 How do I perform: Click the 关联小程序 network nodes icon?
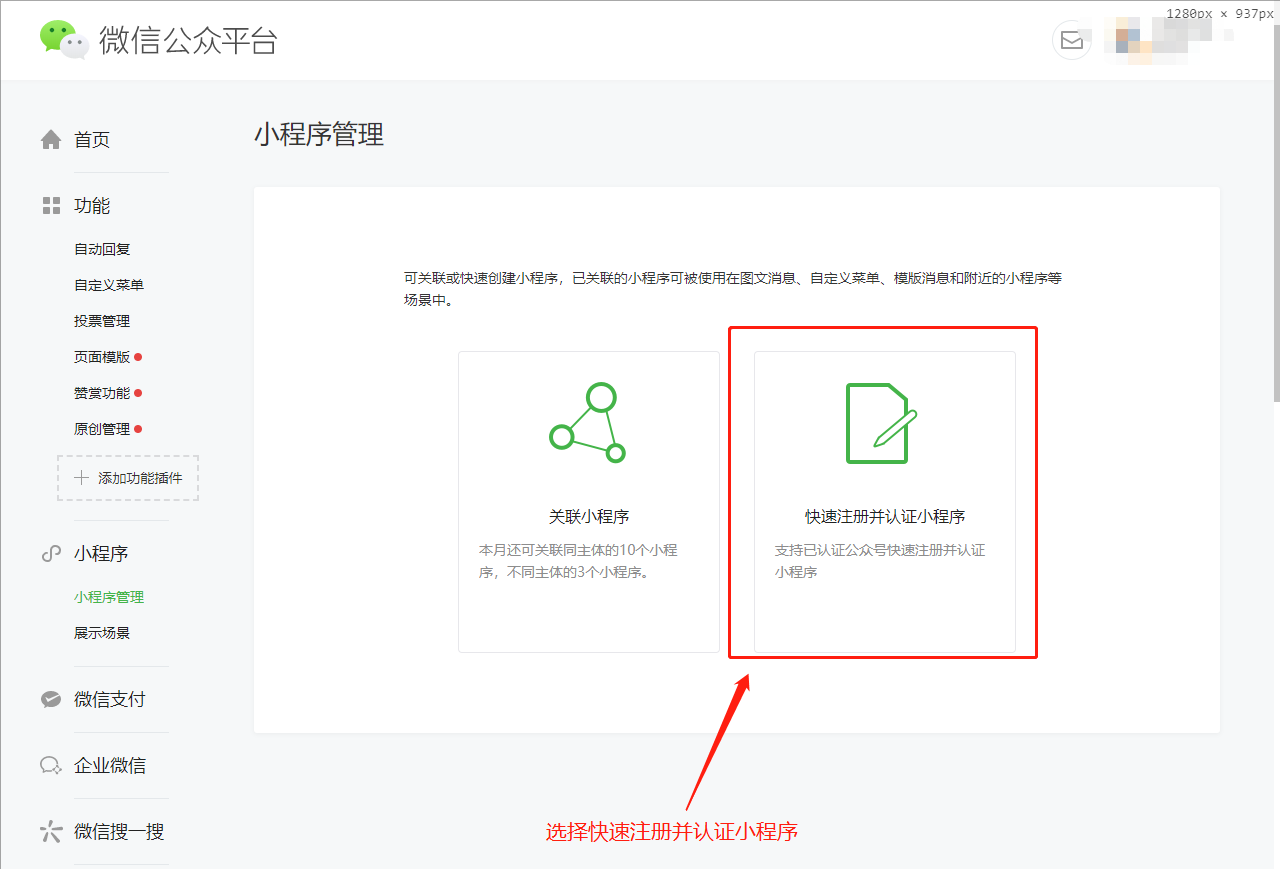point(588,423)
